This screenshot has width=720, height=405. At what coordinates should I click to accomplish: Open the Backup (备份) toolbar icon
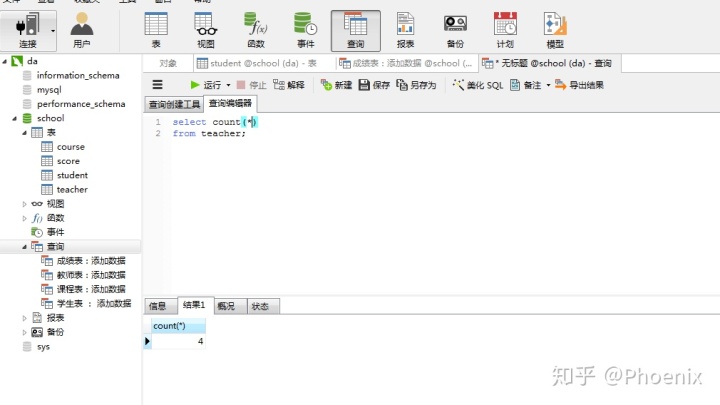click(455, 30)
